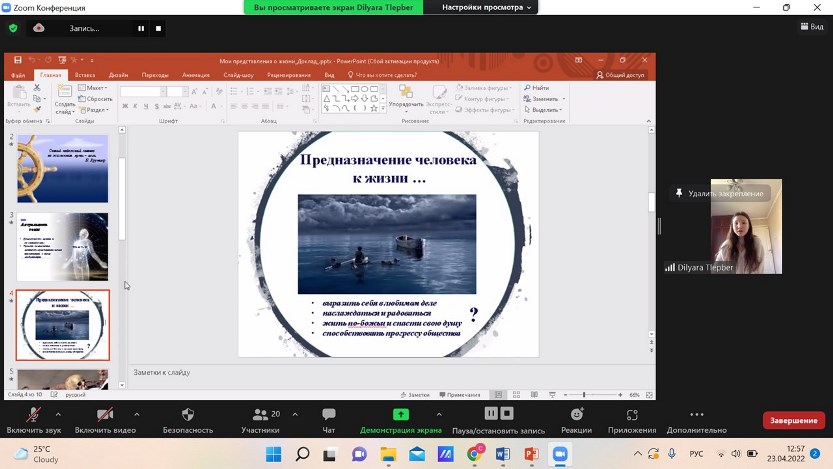
Task: Open the Чат chat panel
Action: point(328,420)
